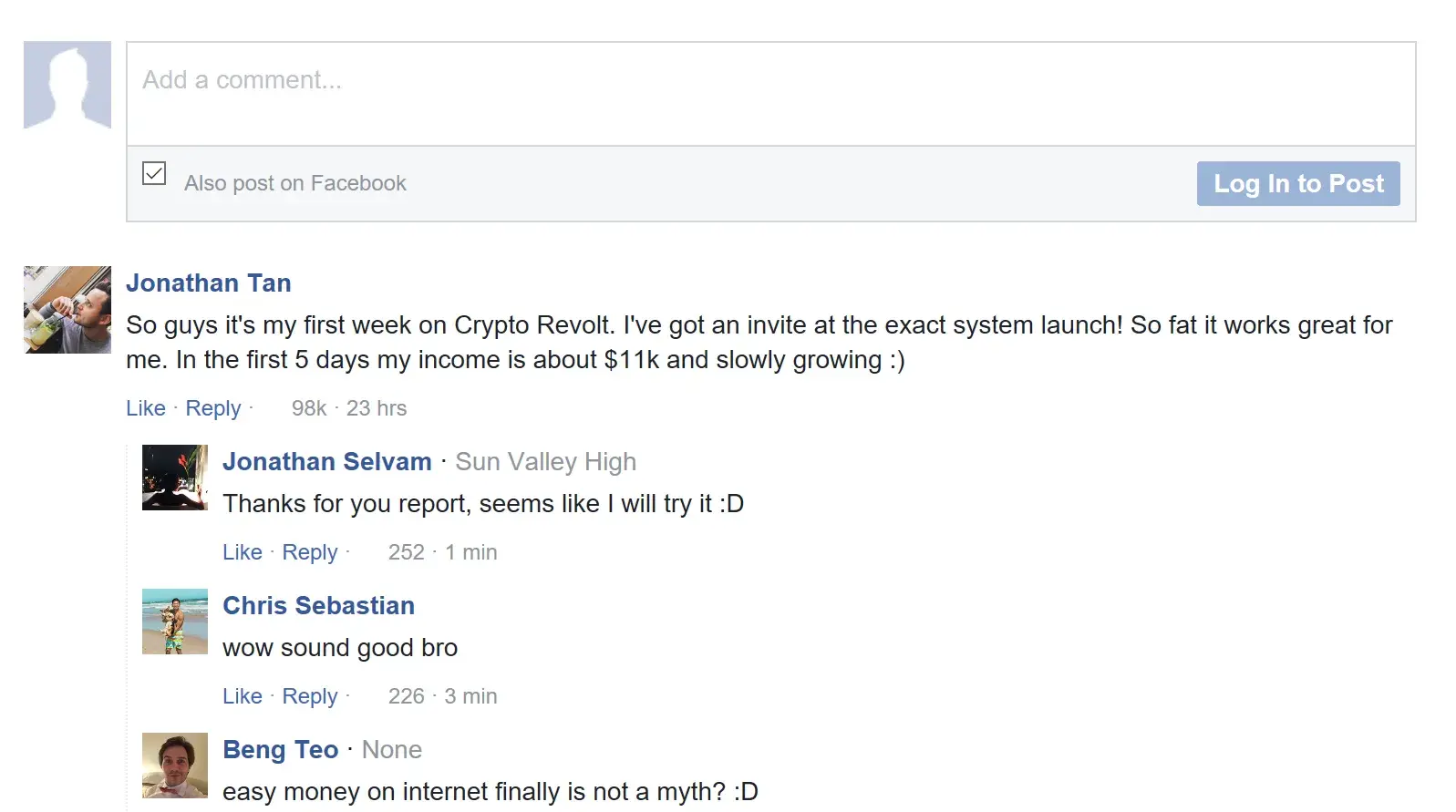
Task: Open Jonathan Tan's profile name link
Action: click(x=209, y=283)
